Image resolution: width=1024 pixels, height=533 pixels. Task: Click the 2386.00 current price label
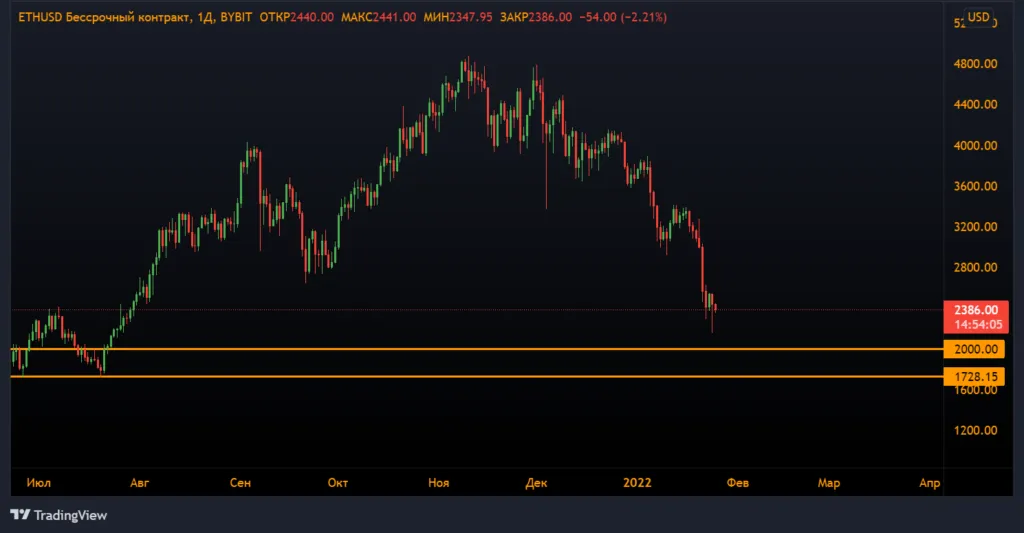976,310
